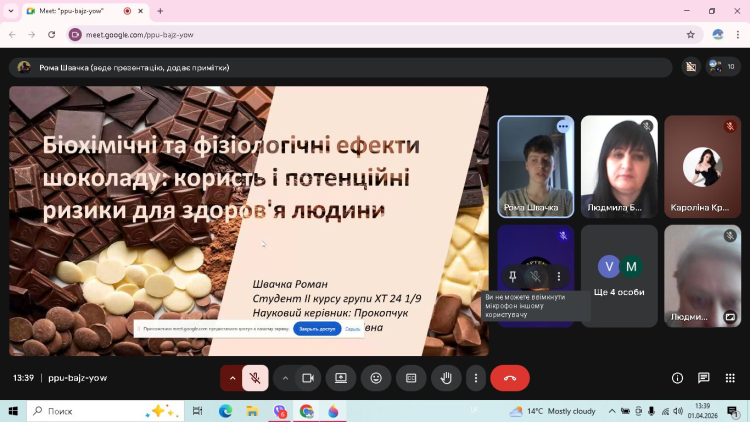Click 'Закрыть доступ' to stop sharing

[316, 329]
